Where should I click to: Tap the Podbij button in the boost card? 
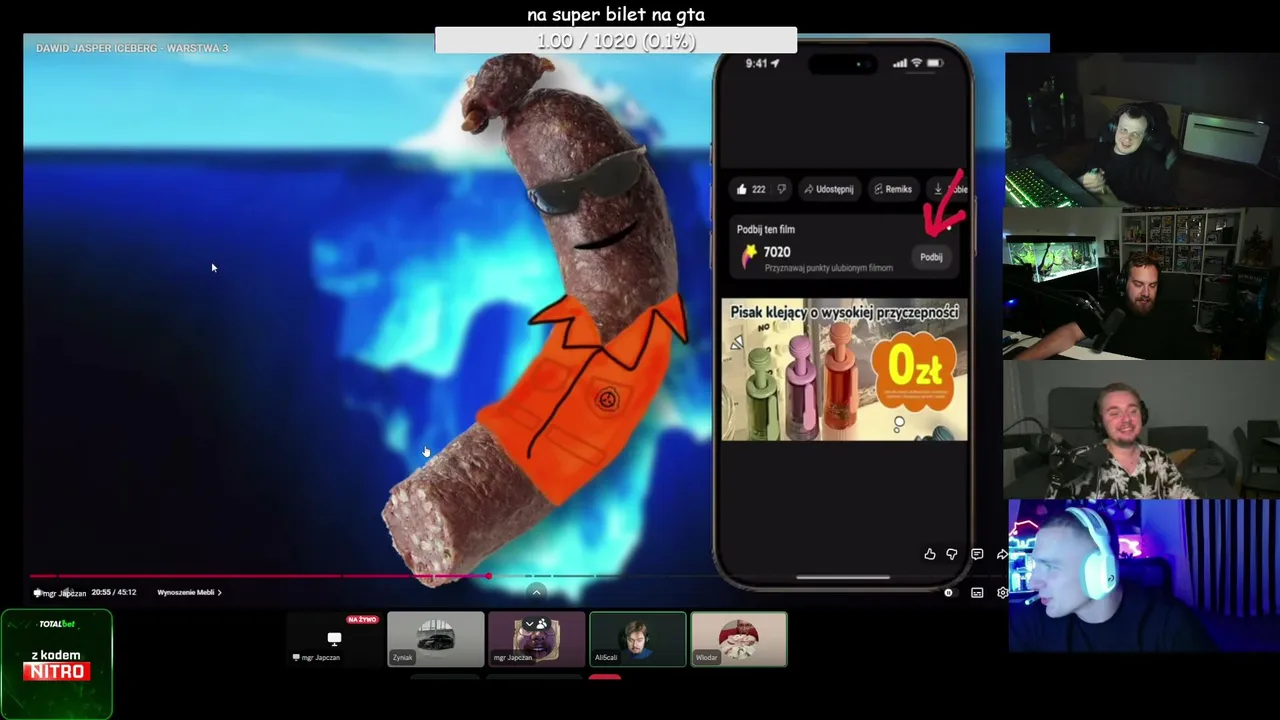[931, 257]
